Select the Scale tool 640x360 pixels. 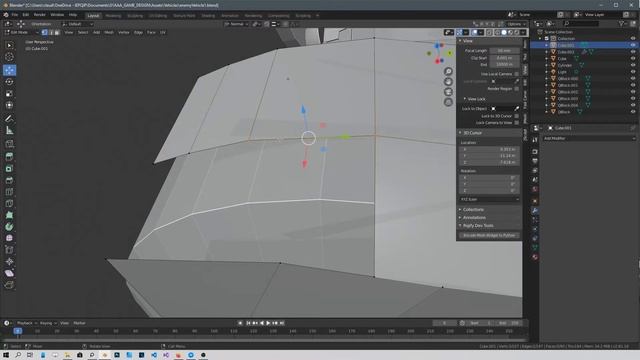9,93
